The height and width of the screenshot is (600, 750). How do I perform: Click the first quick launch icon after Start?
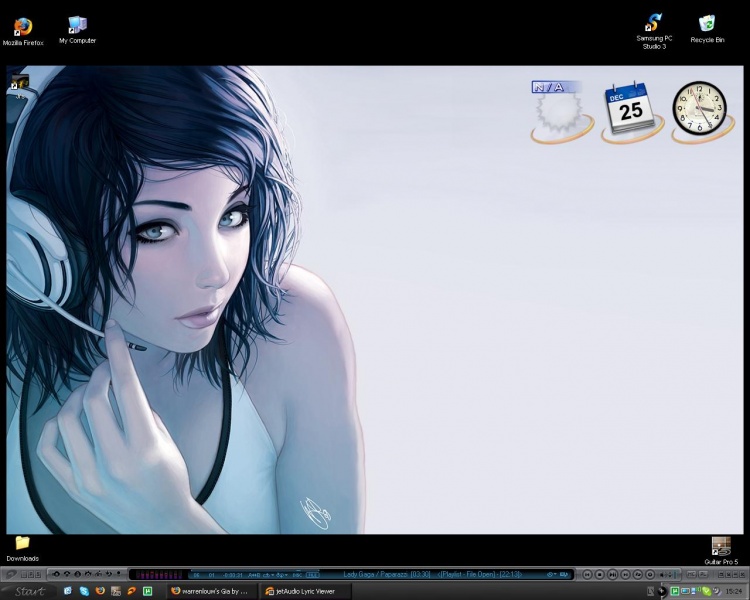click(67, 591)
